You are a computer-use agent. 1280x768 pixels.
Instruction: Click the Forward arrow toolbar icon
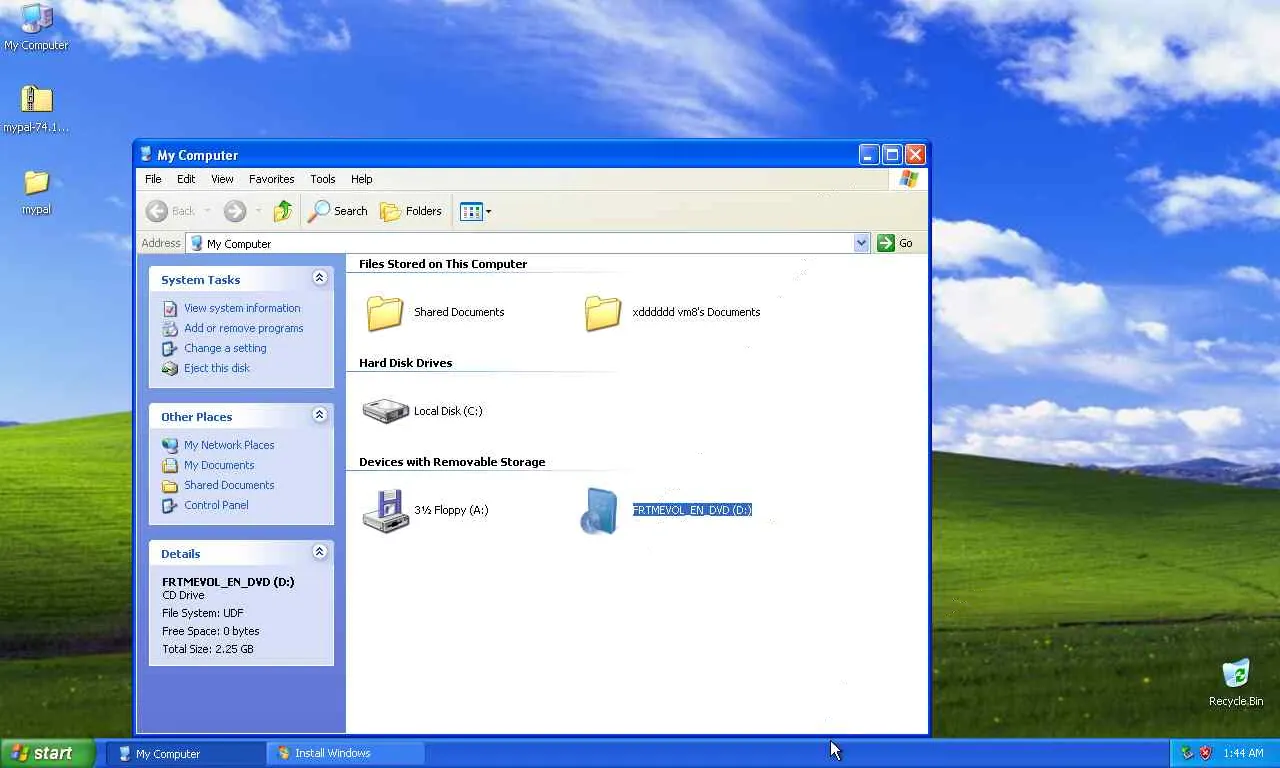pyautogui.click(x=235, y=211)
